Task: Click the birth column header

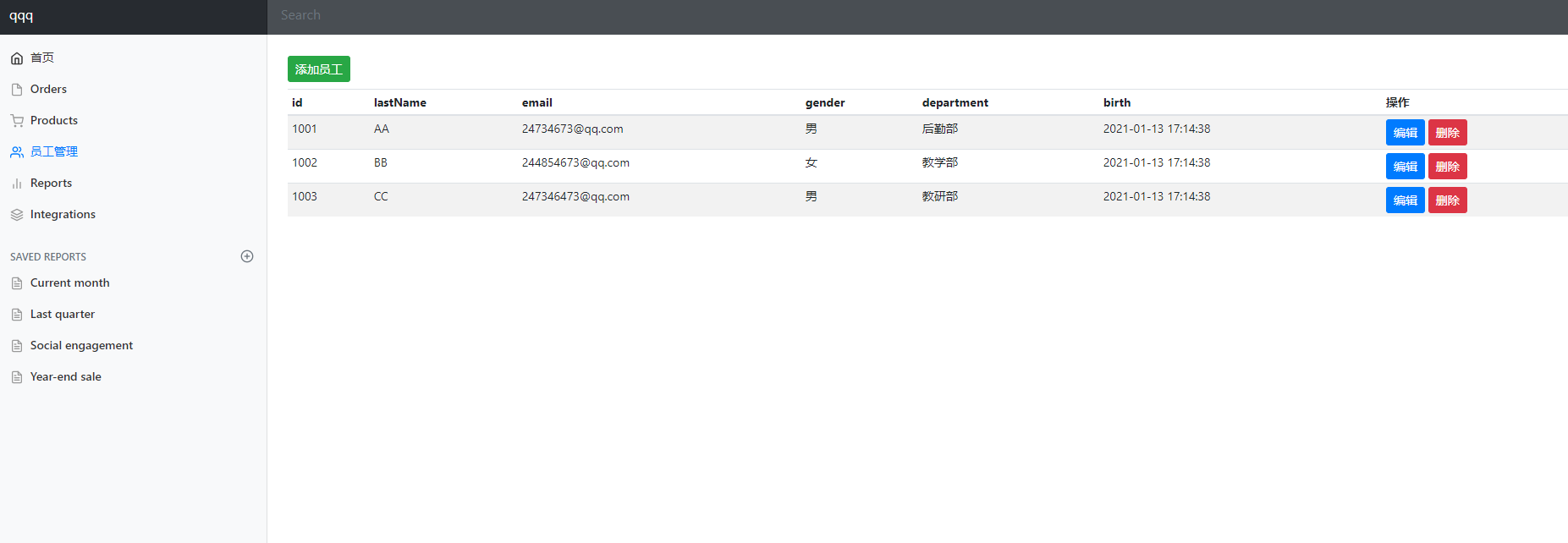Action: [x=1117, y=102]
